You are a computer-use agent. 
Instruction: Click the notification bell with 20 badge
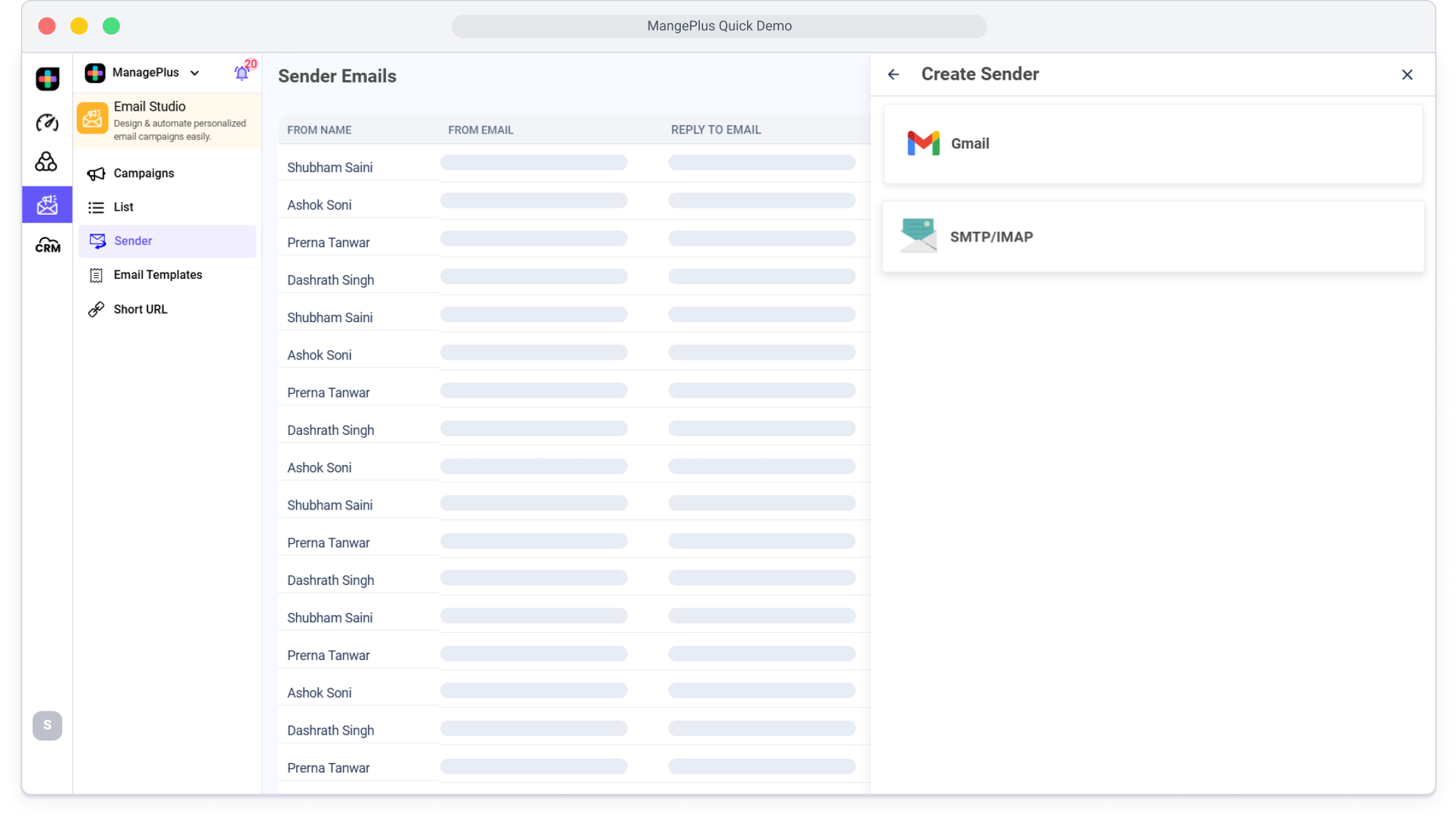pyautogui.click(x=242, y=73)
